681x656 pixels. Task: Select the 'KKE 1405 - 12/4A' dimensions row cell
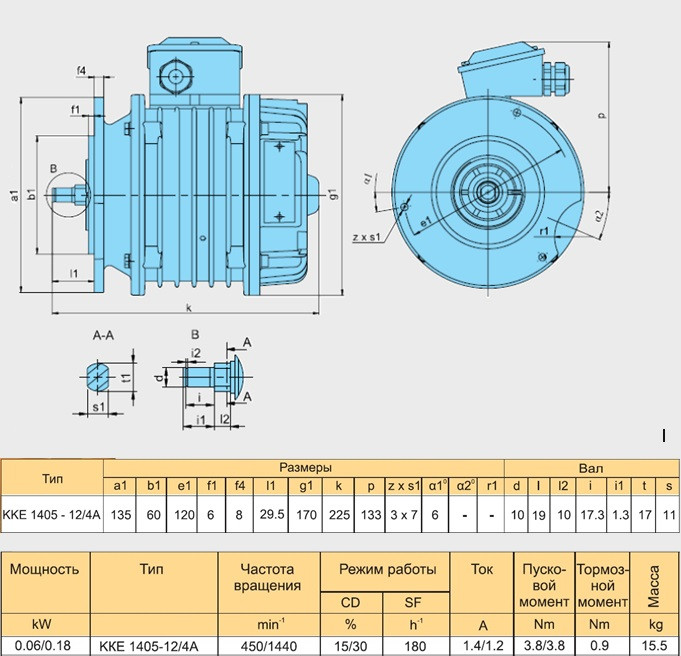click(x=52, y=514)
